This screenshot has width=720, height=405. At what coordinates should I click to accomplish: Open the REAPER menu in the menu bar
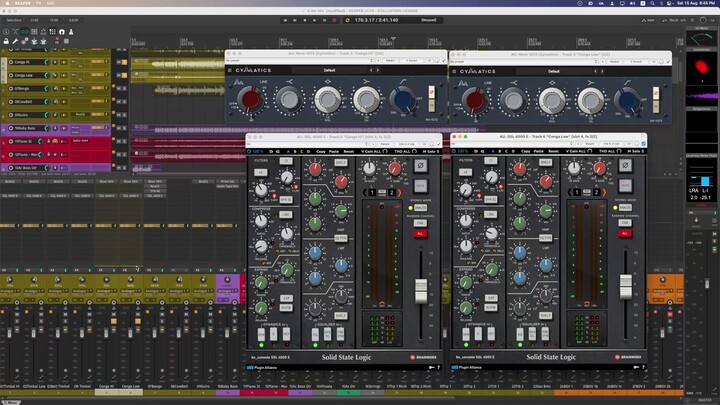tap(22, 3)
